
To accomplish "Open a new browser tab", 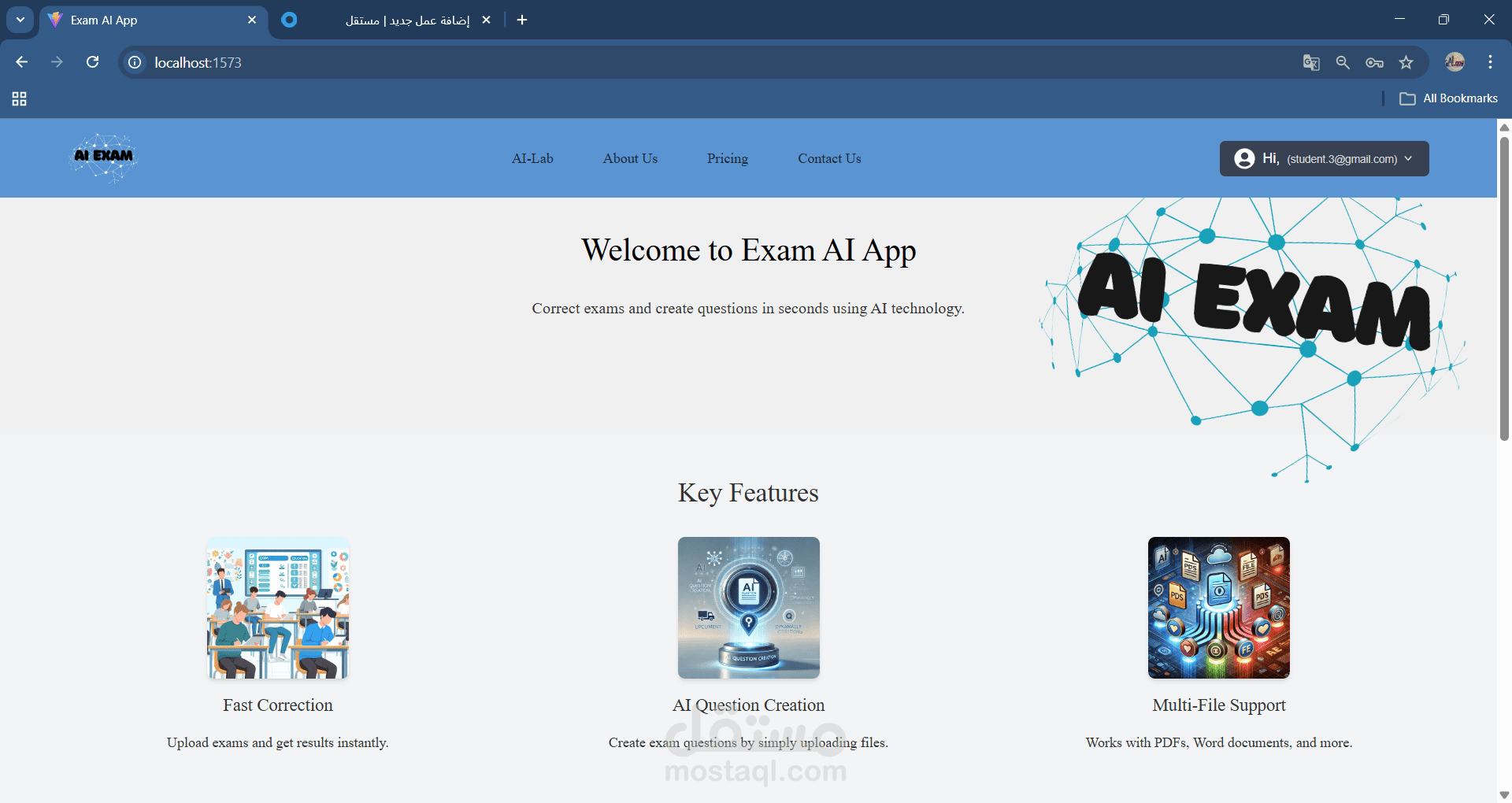I will click(x=521, y=20).
